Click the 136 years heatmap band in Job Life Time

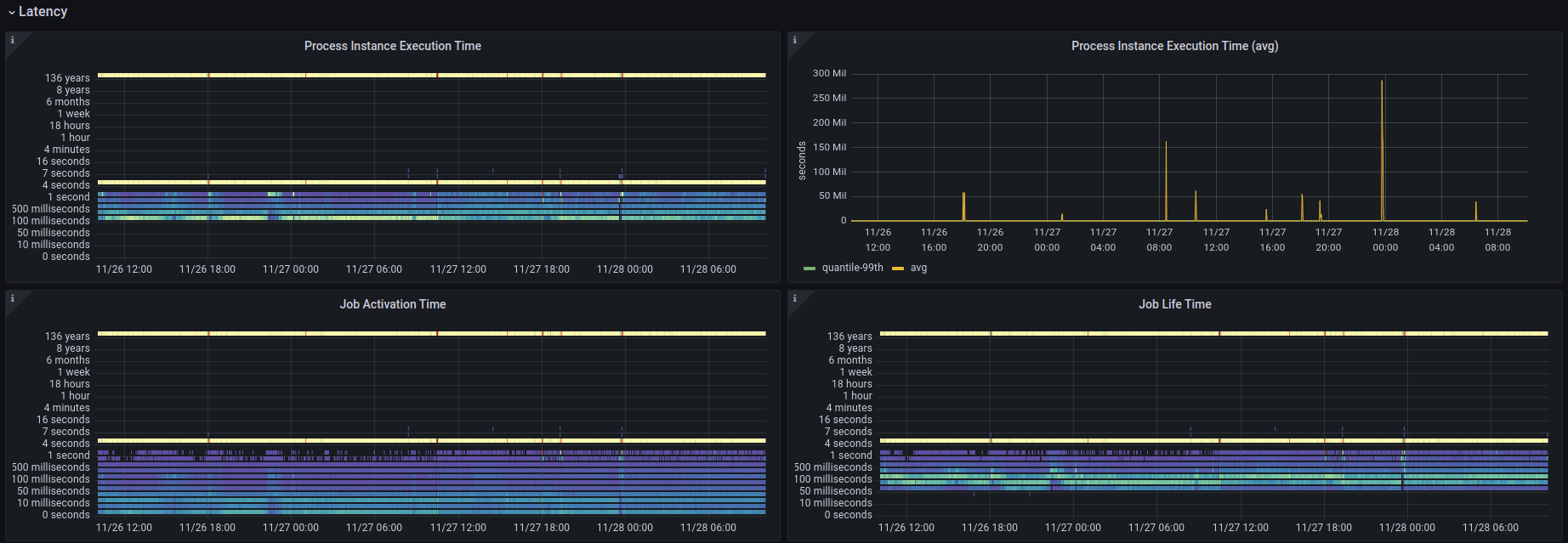pyautogui.click(x=1213, y=333)
